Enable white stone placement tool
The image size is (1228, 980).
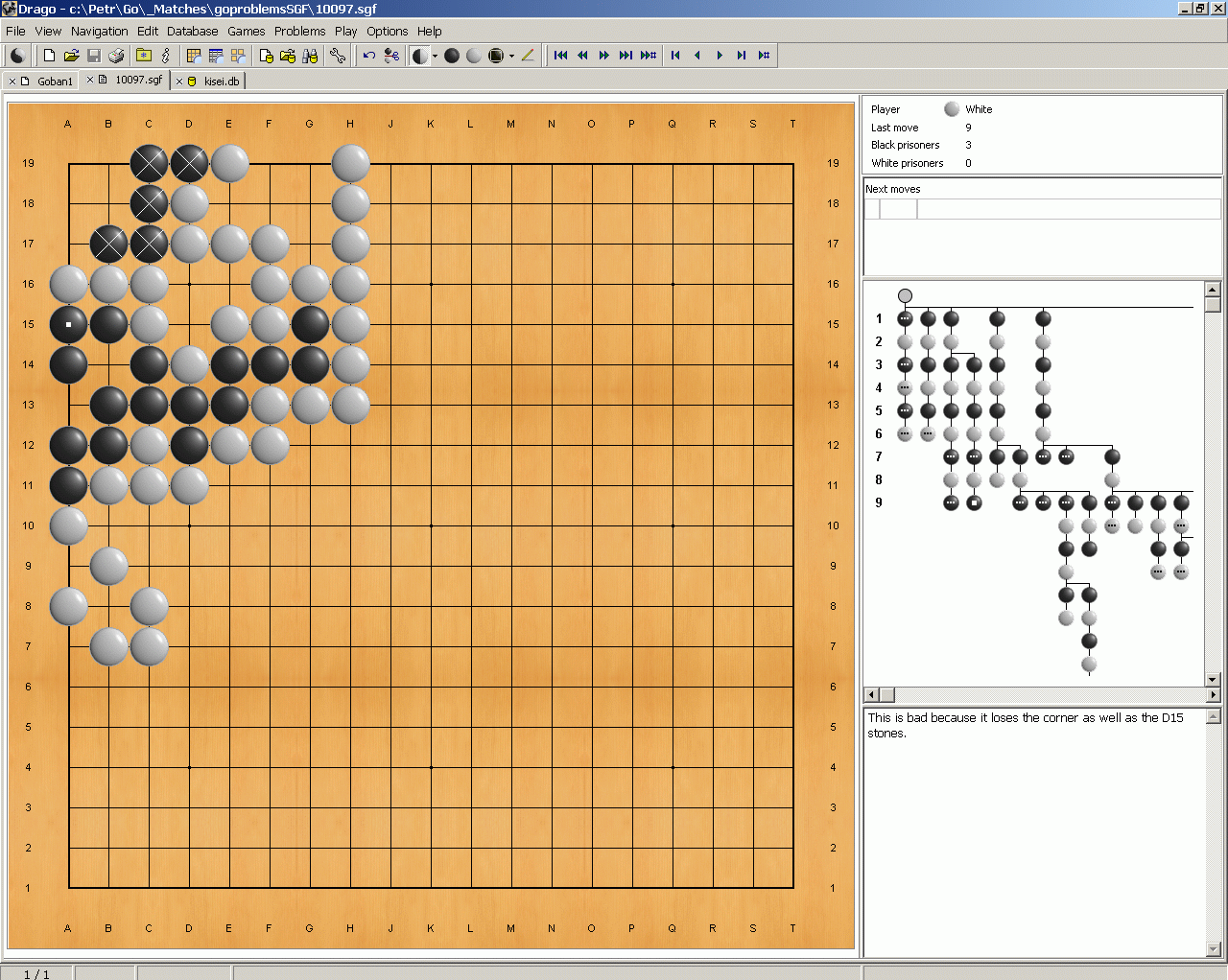[x=474, y=56]
